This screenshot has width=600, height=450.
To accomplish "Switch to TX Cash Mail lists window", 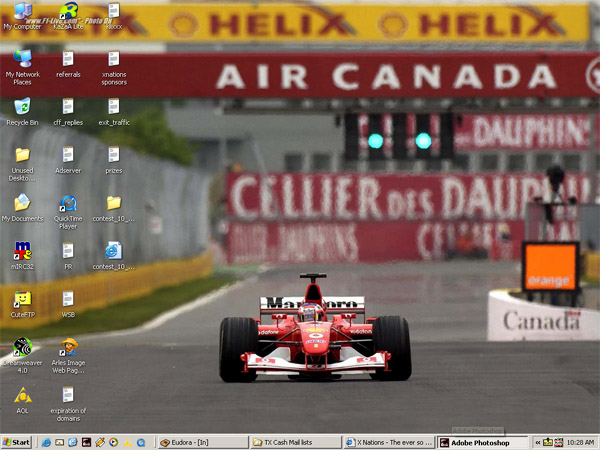I will pyautogui.click(x=294, y=442).
